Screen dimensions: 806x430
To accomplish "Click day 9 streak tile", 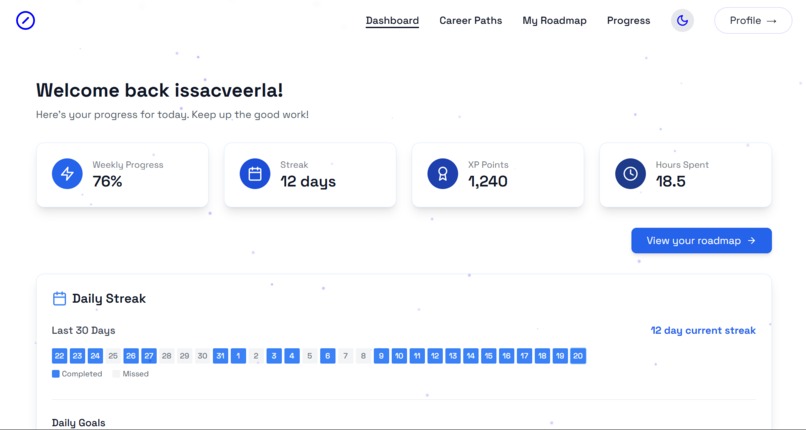I will 381,356.
